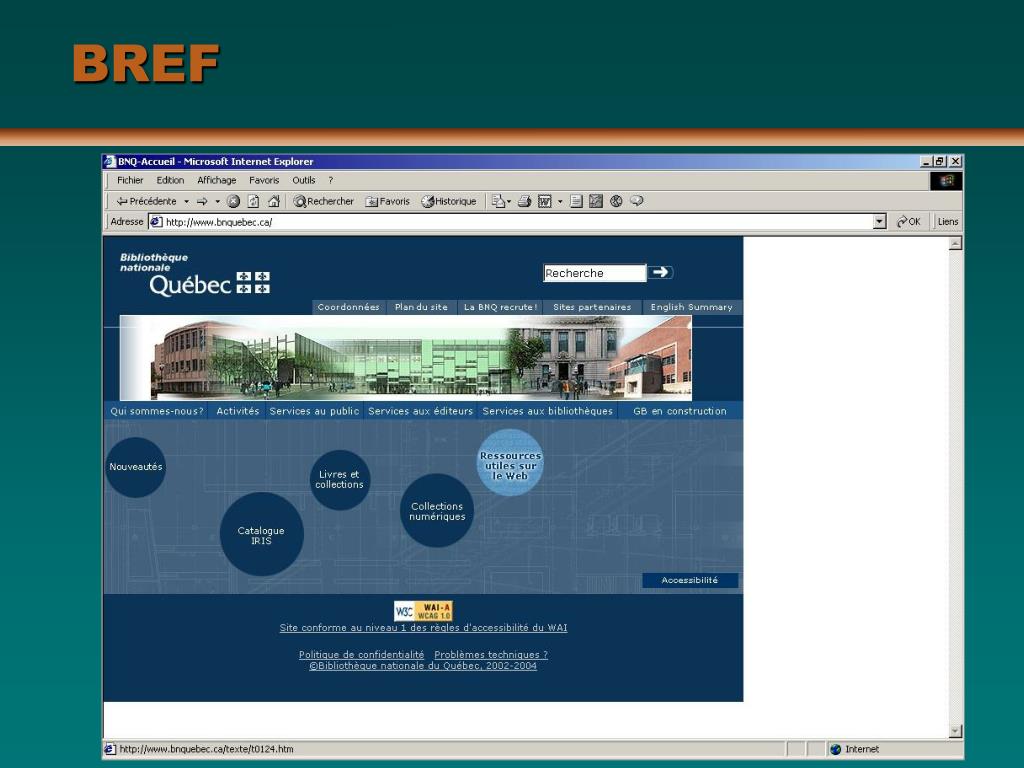Open the Favoris toolbar button
This screenshot has height=768, width=1024.
pyautogui.click(x=387, y=201)
